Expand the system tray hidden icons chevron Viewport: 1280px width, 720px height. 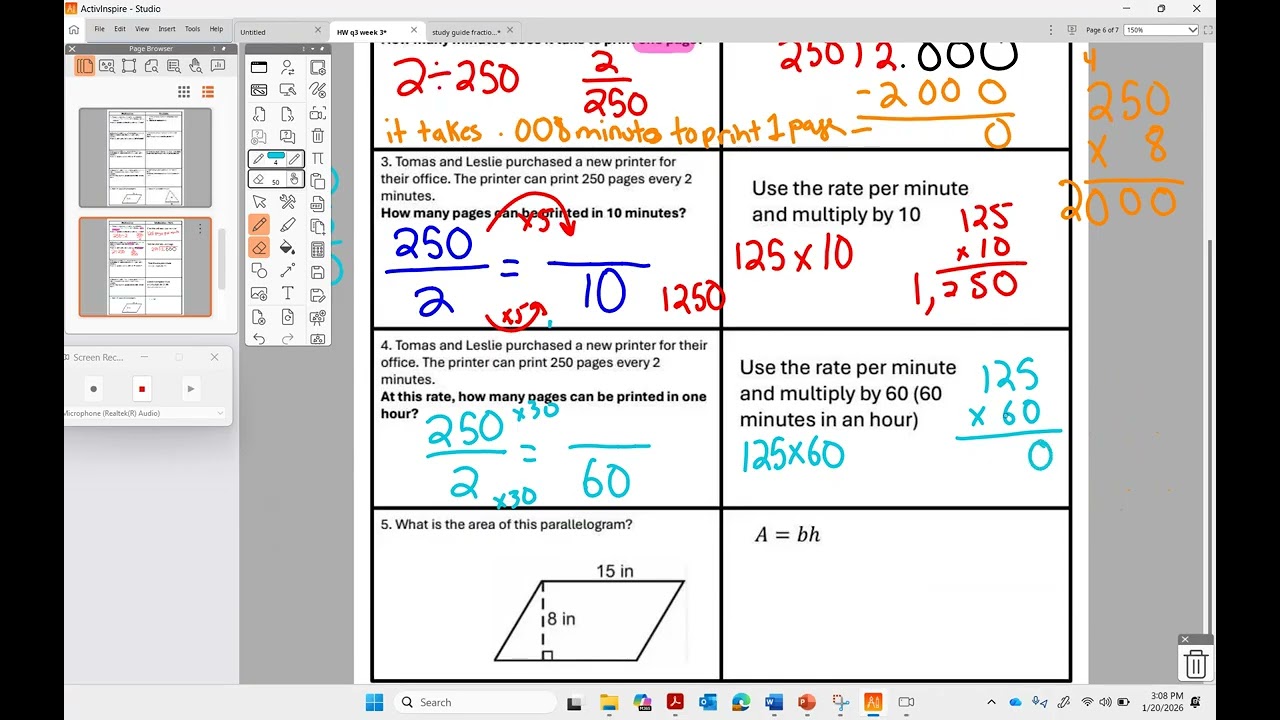(x=992, y=702)
